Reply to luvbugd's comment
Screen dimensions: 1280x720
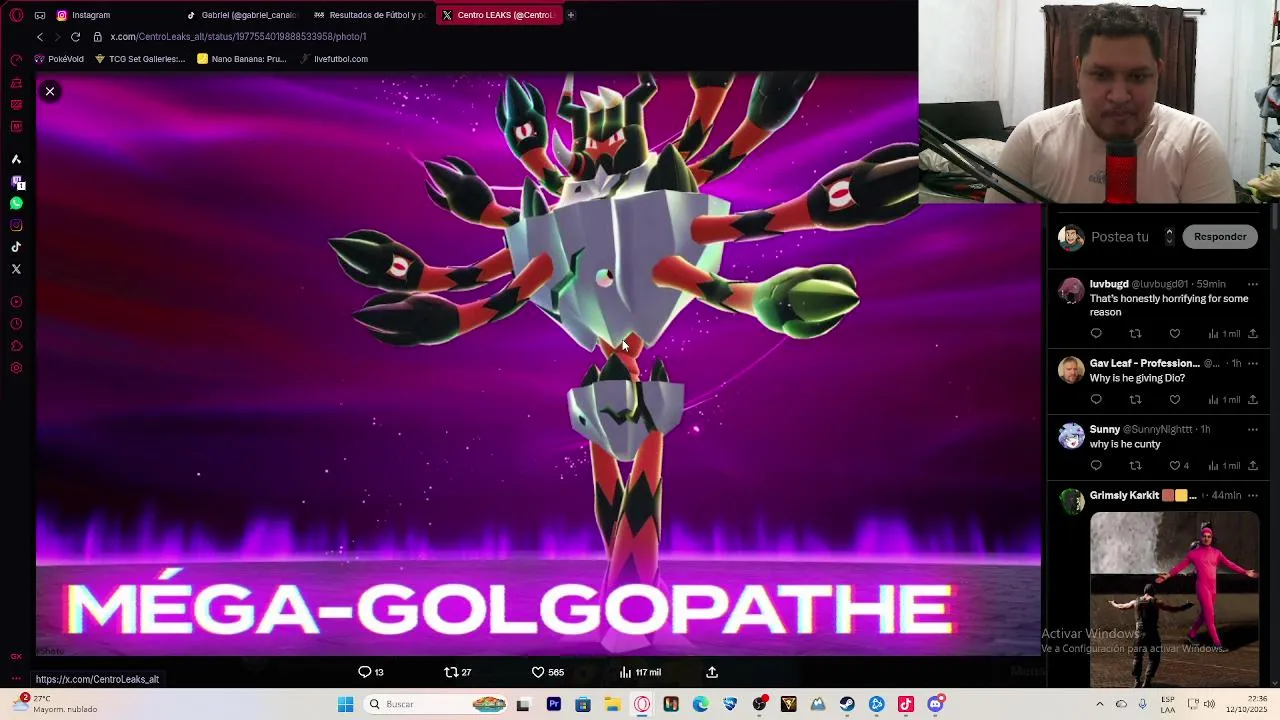[x=1096, y=334]
